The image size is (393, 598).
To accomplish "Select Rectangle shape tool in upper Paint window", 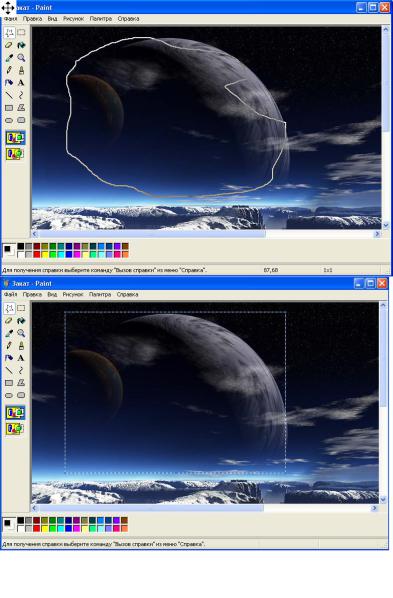I will 9,108.
